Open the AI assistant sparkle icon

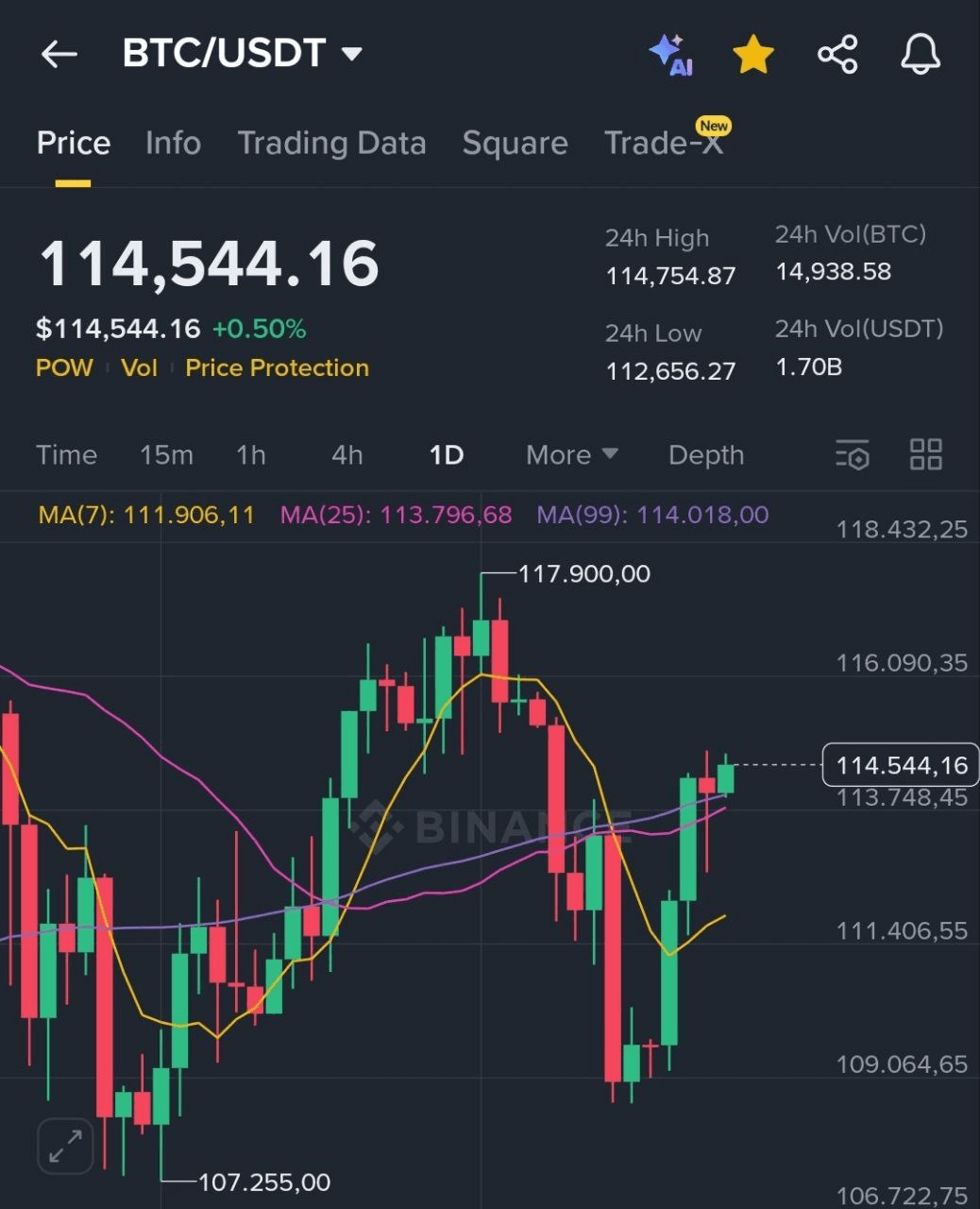tap(671, 55)
